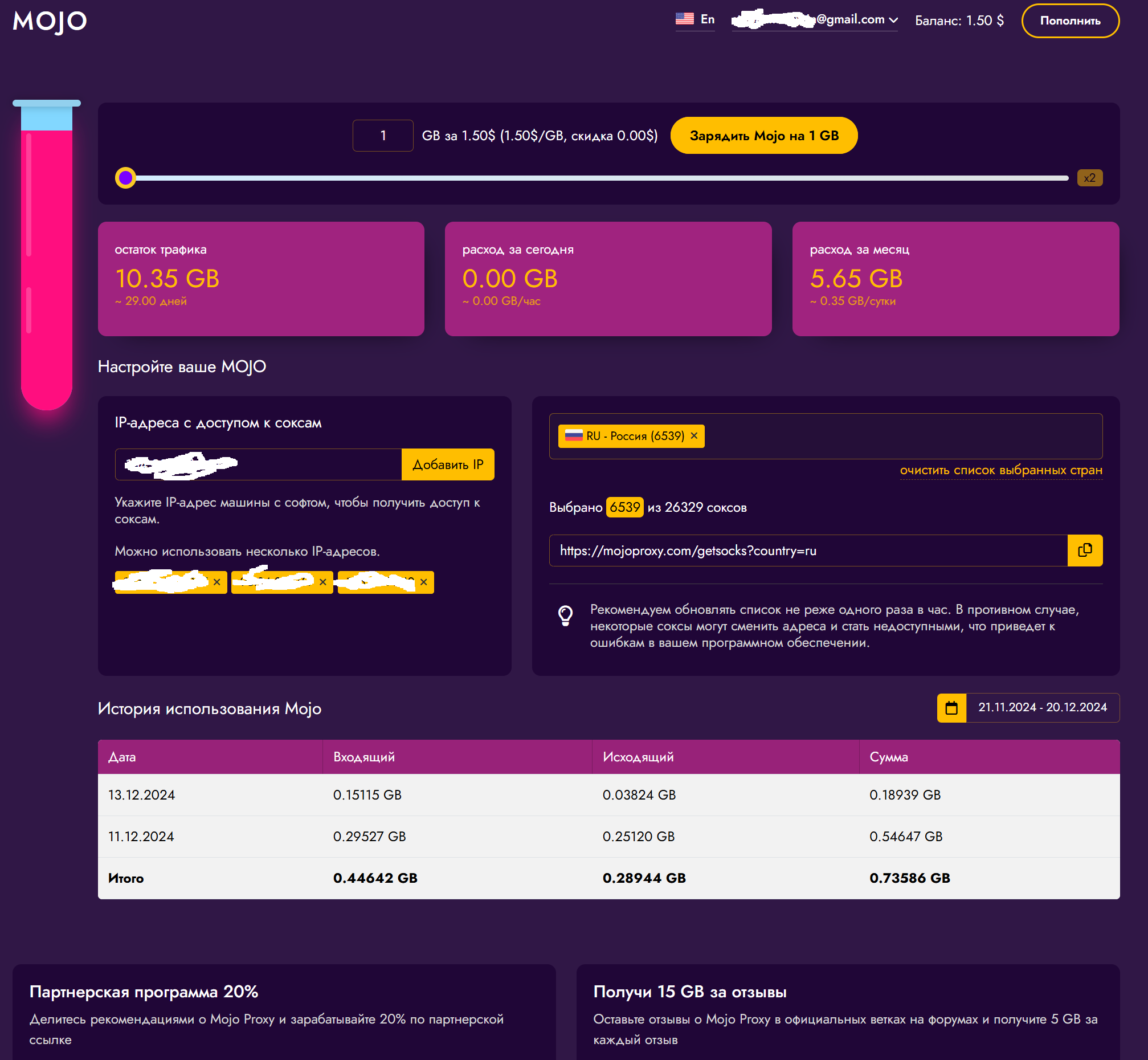The image size is (1148, 1060).
Task: Open the account email dropdown
Action: pyautogui.click(x=815, y=20)
